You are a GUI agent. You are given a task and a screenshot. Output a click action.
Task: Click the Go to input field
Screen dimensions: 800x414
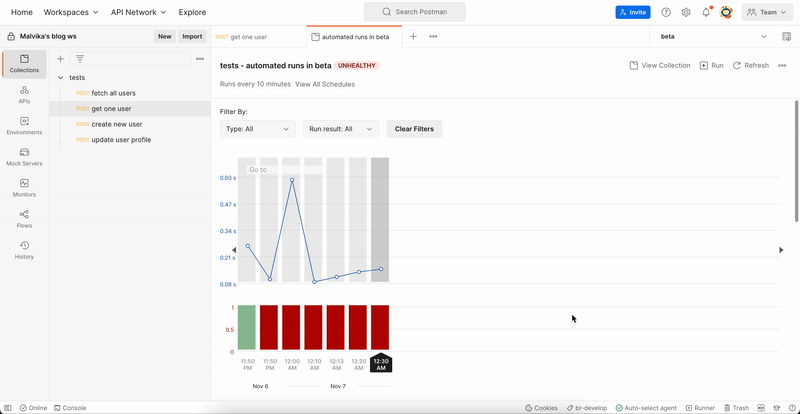coord(286,169)
